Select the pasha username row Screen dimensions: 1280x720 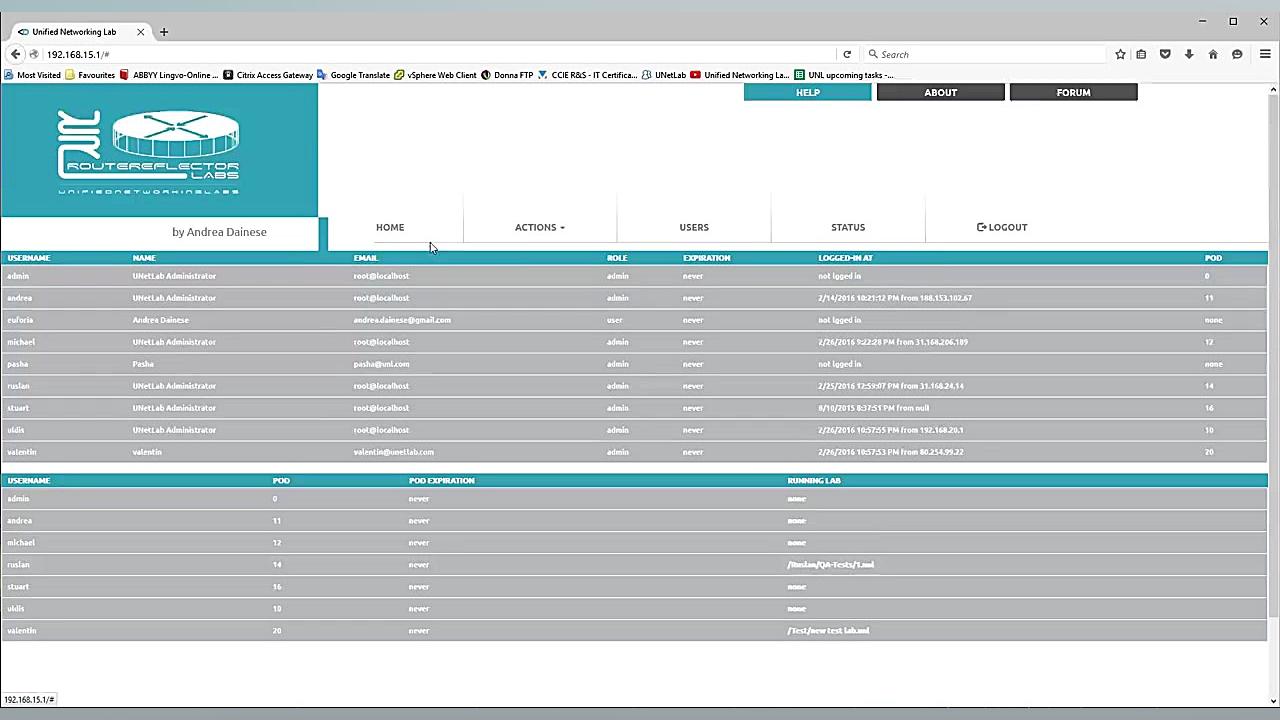point(634,364)
